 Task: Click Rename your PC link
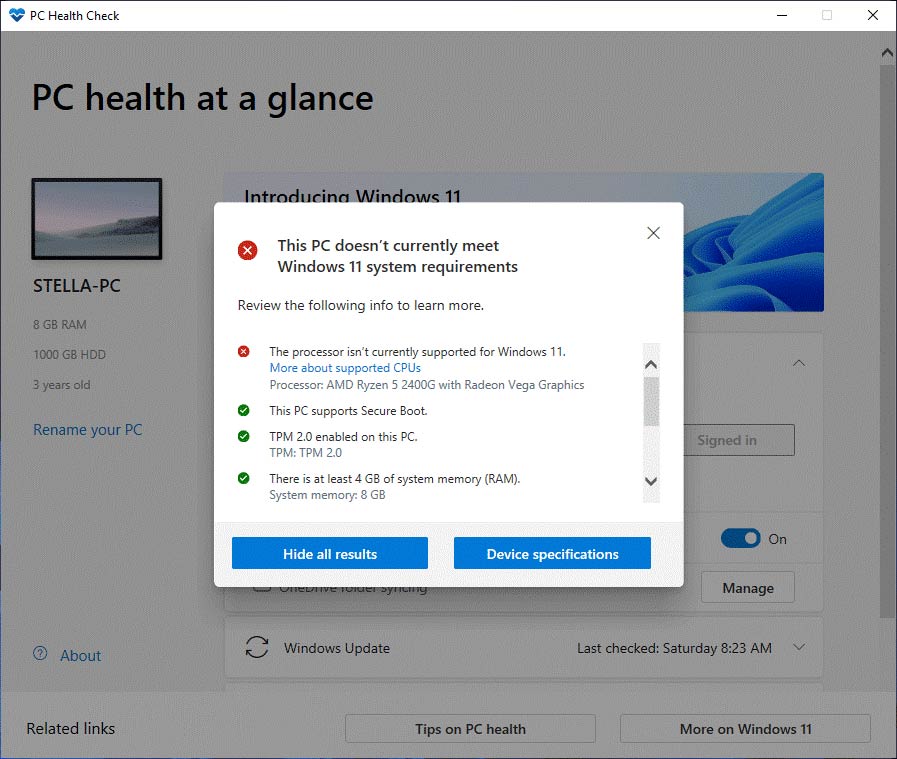click(x=88, y=430)
